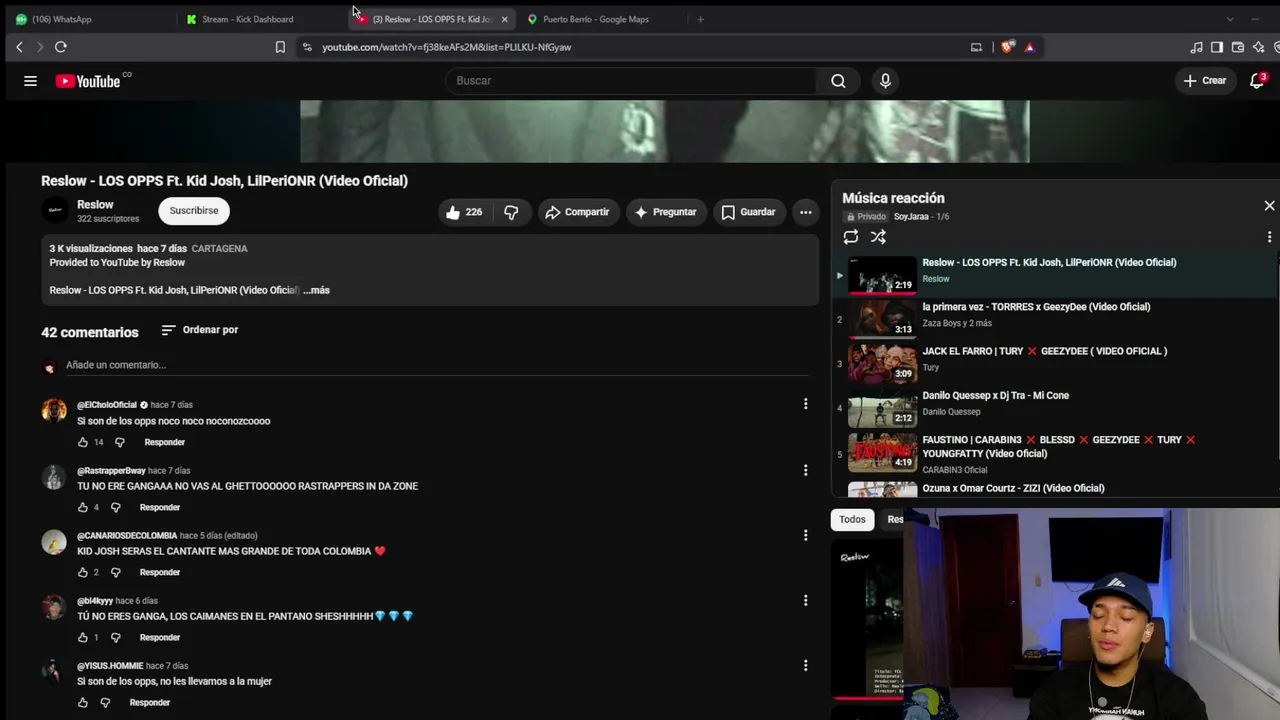Open the Ordenar por sort menu
The width and height of the screenshot is (1280, 720).
[x=199, y=330]
